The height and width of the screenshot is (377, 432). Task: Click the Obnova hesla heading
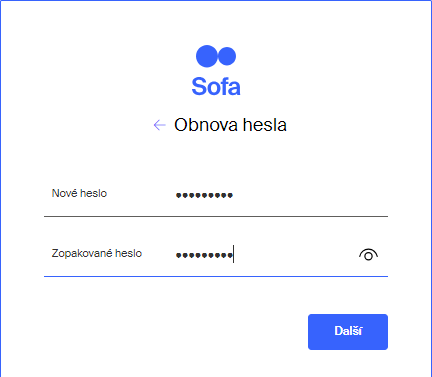click(230, 125)
